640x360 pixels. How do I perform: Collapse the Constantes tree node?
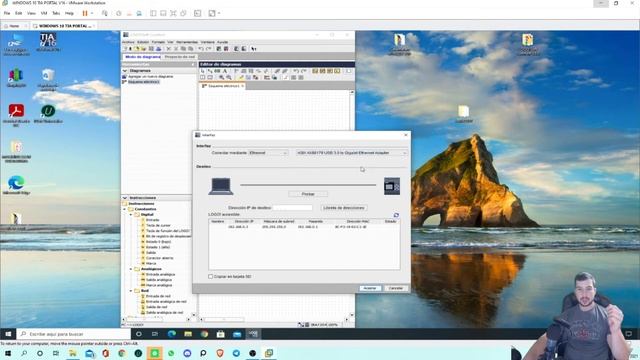pyautogui.click(x=125, y=209)
